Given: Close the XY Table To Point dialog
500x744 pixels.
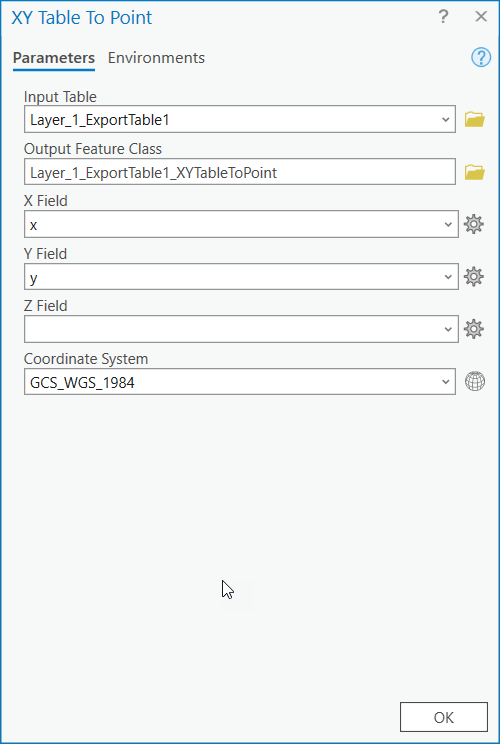Looking at the screenshot, I should (x=481, y=17).
